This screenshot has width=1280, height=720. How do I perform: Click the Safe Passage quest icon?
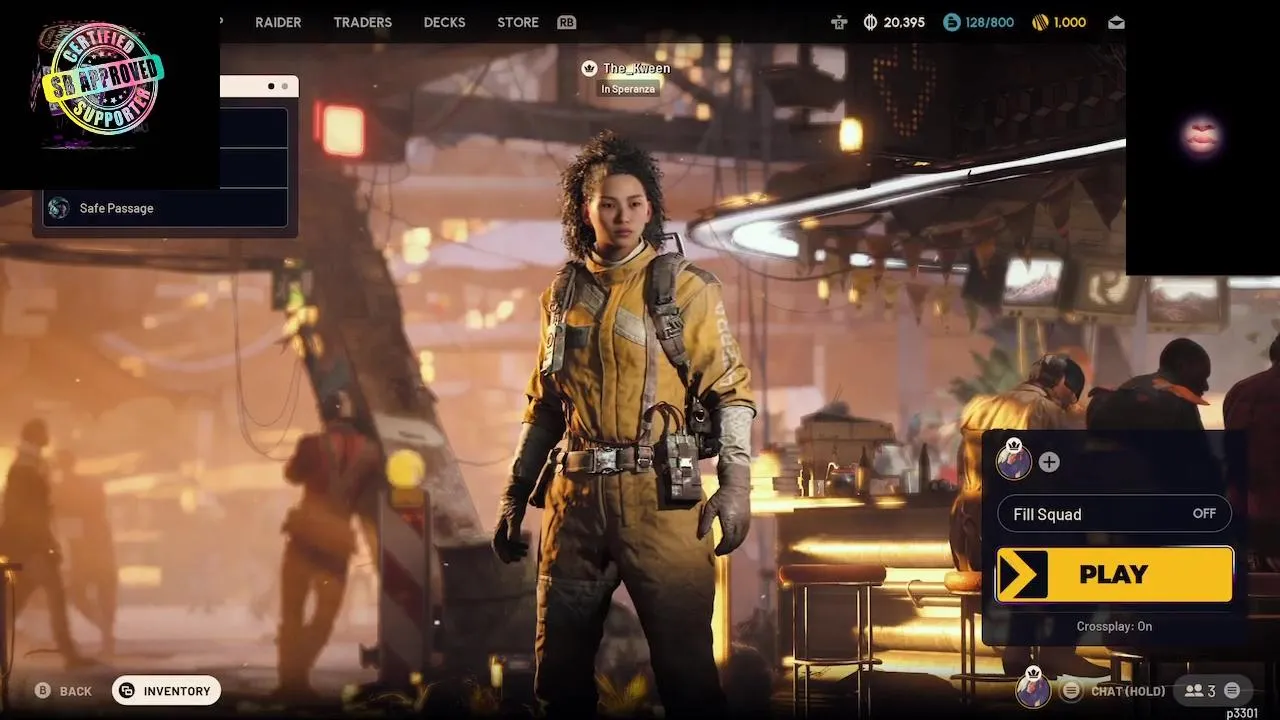coord(59,208)
